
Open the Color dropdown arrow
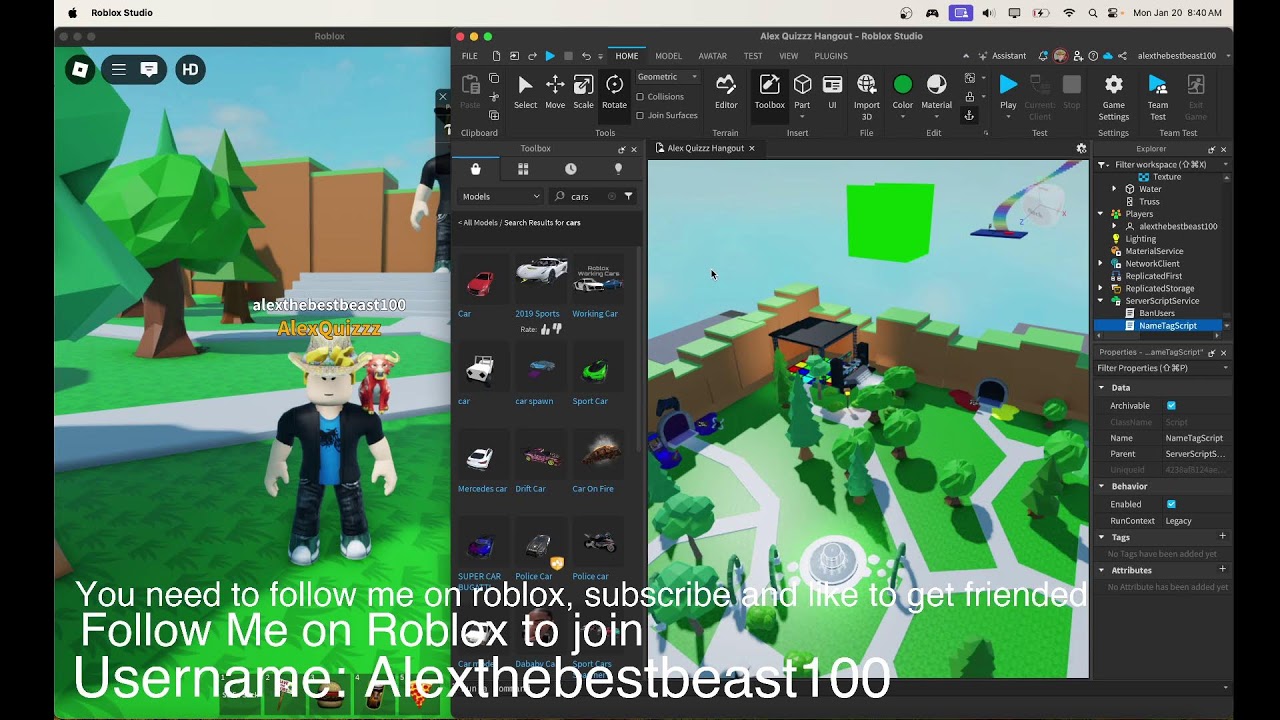tap(903, 117)
